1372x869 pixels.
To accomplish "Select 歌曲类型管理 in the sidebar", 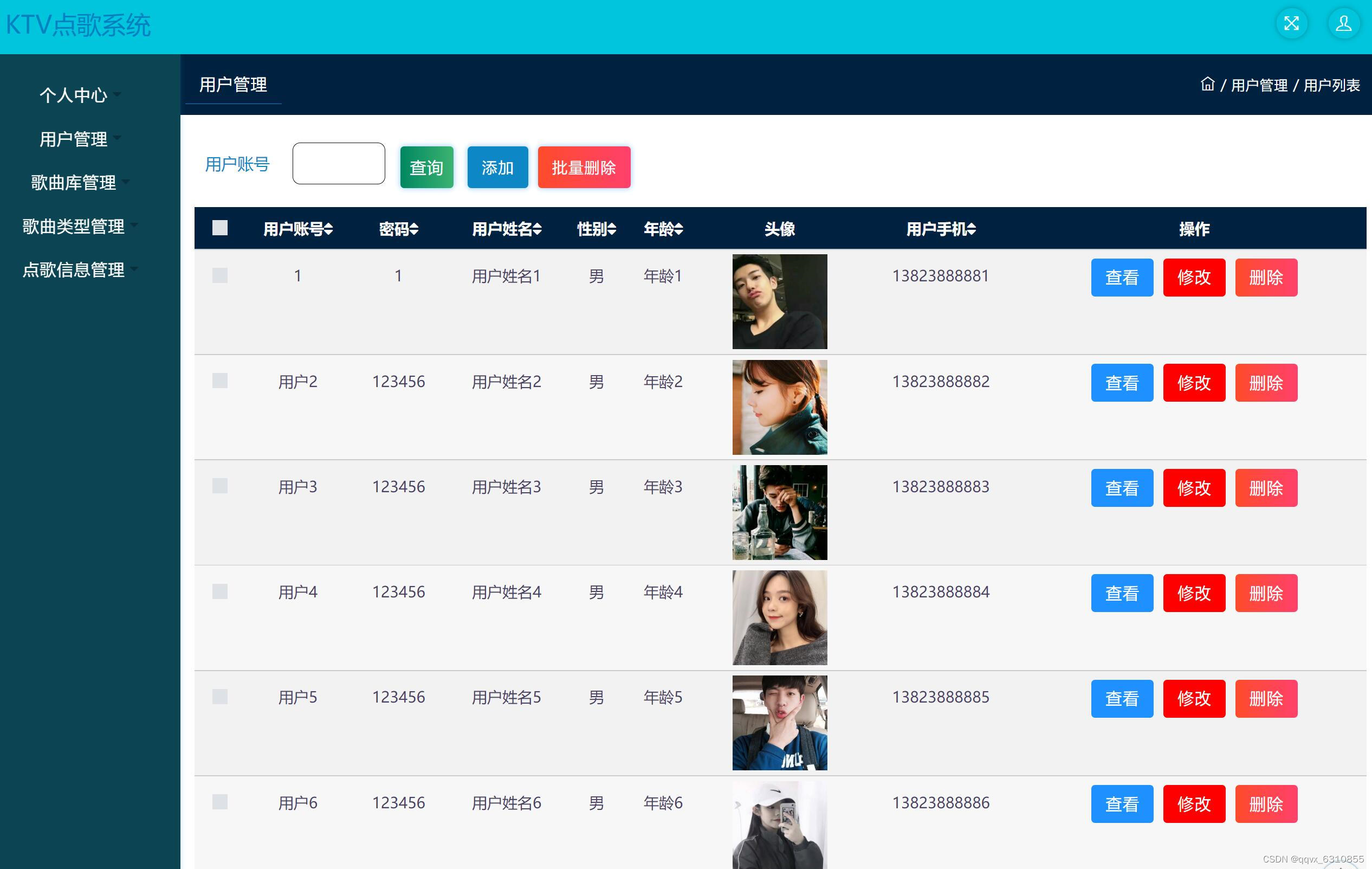I will pos(75,227).
